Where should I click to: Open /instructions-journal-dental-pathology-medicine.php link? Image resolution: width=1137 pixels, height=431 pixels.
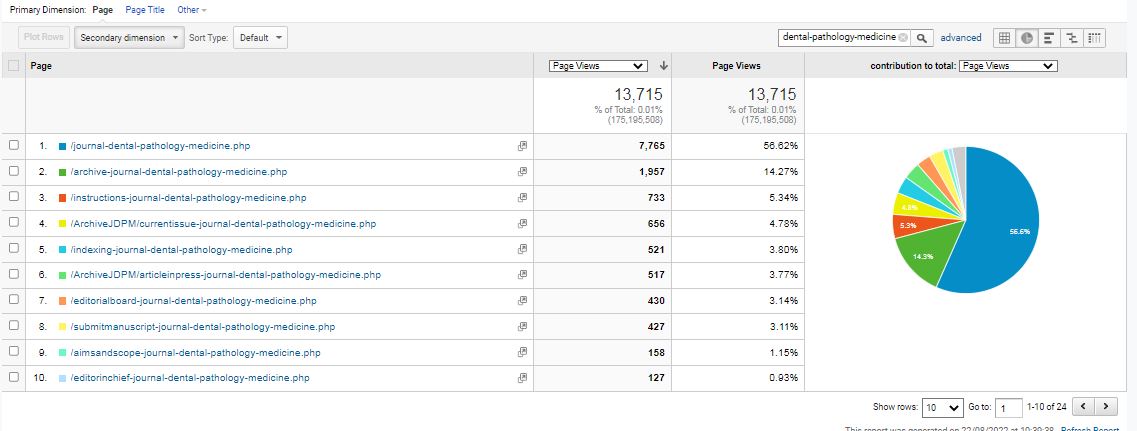(189, 197)
